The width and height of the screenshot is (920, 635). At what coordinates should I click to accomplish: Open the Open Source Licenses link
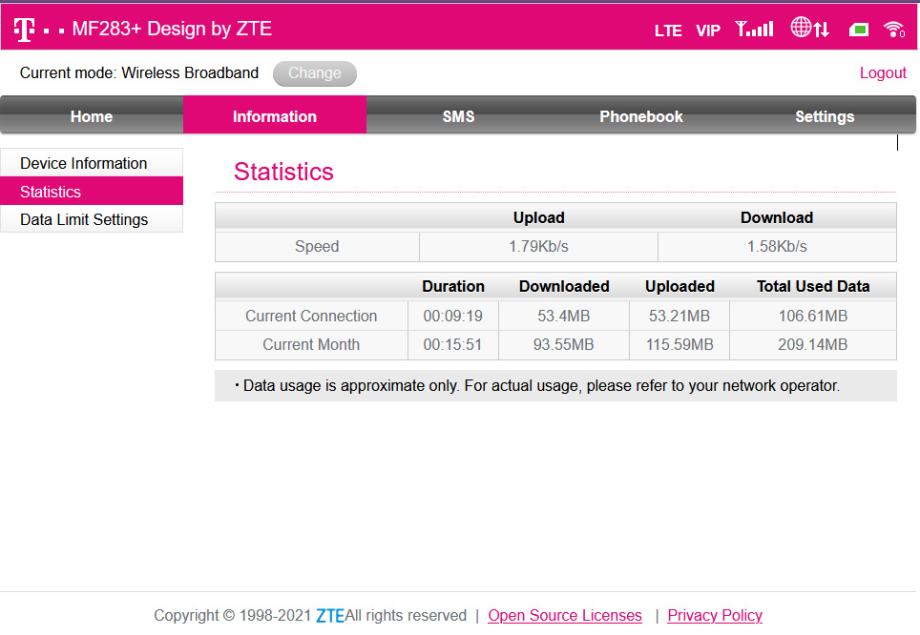click(565, 615)
